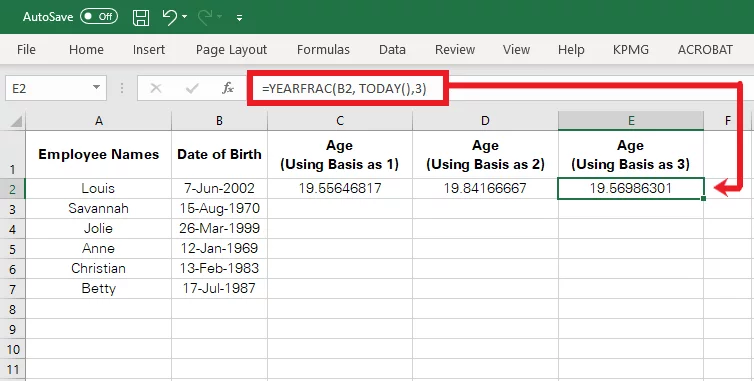The image size is (754, 381).
Task: Open the KPMG ribbon tab
Action: 630,50
